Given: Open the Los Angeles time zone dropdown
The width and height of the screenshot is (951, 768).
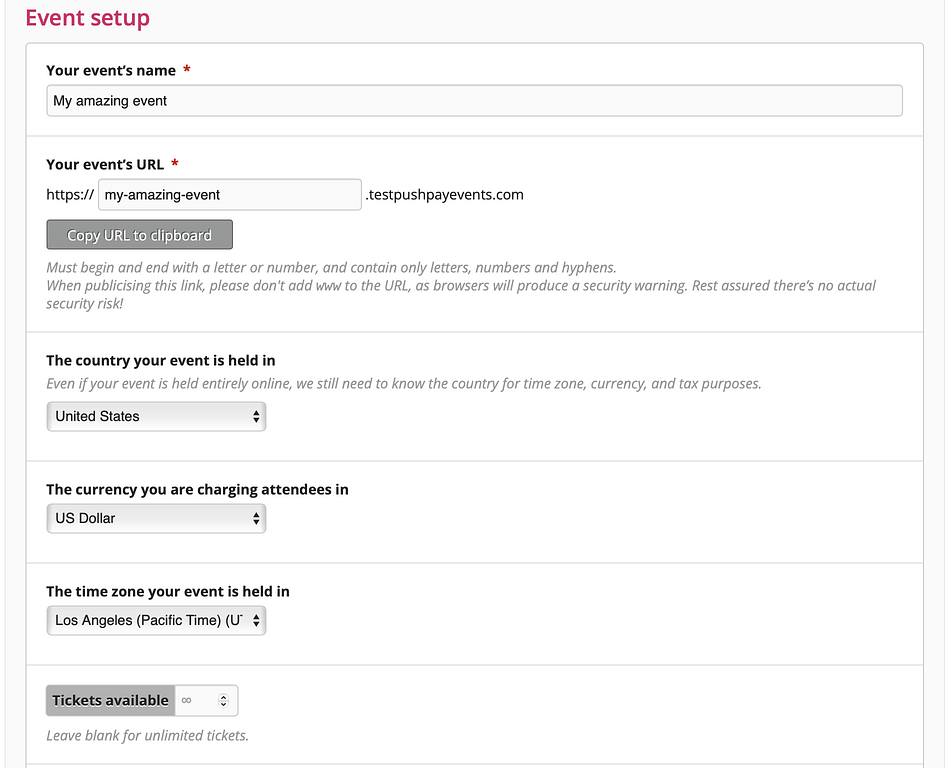Looking at the screenshot, I should (x=156, y=620).
